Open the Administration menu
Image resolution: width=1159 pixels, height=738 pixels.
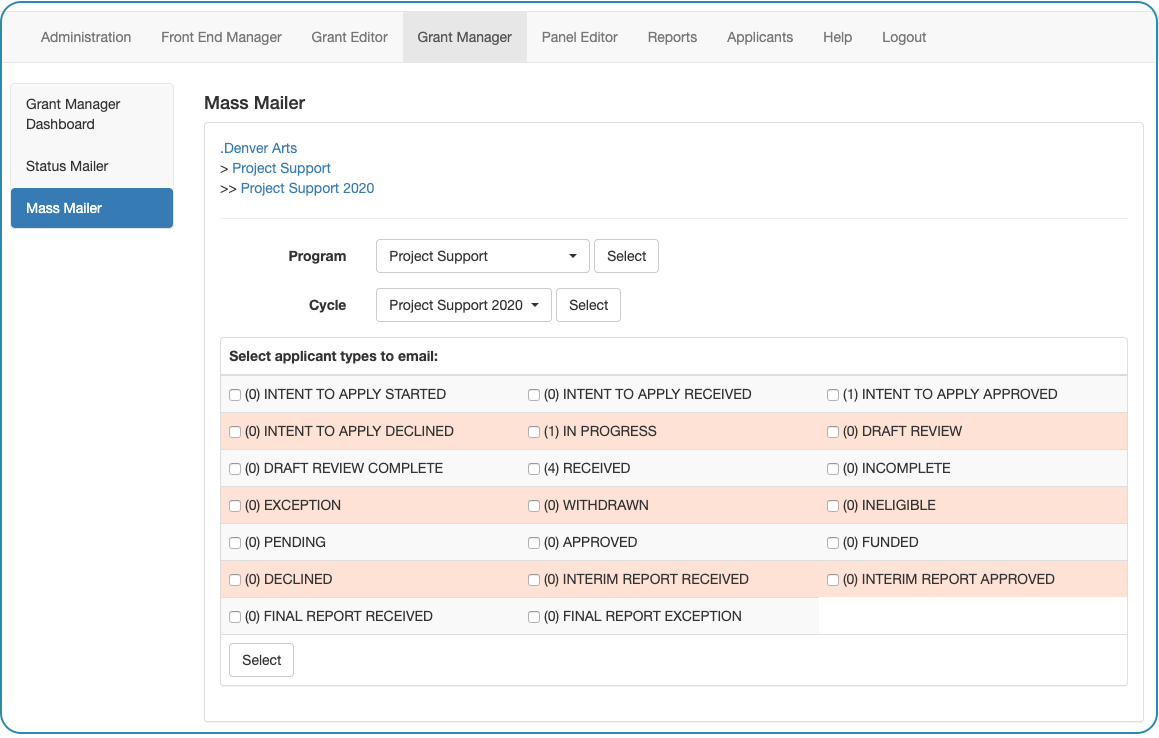point(86,37)
